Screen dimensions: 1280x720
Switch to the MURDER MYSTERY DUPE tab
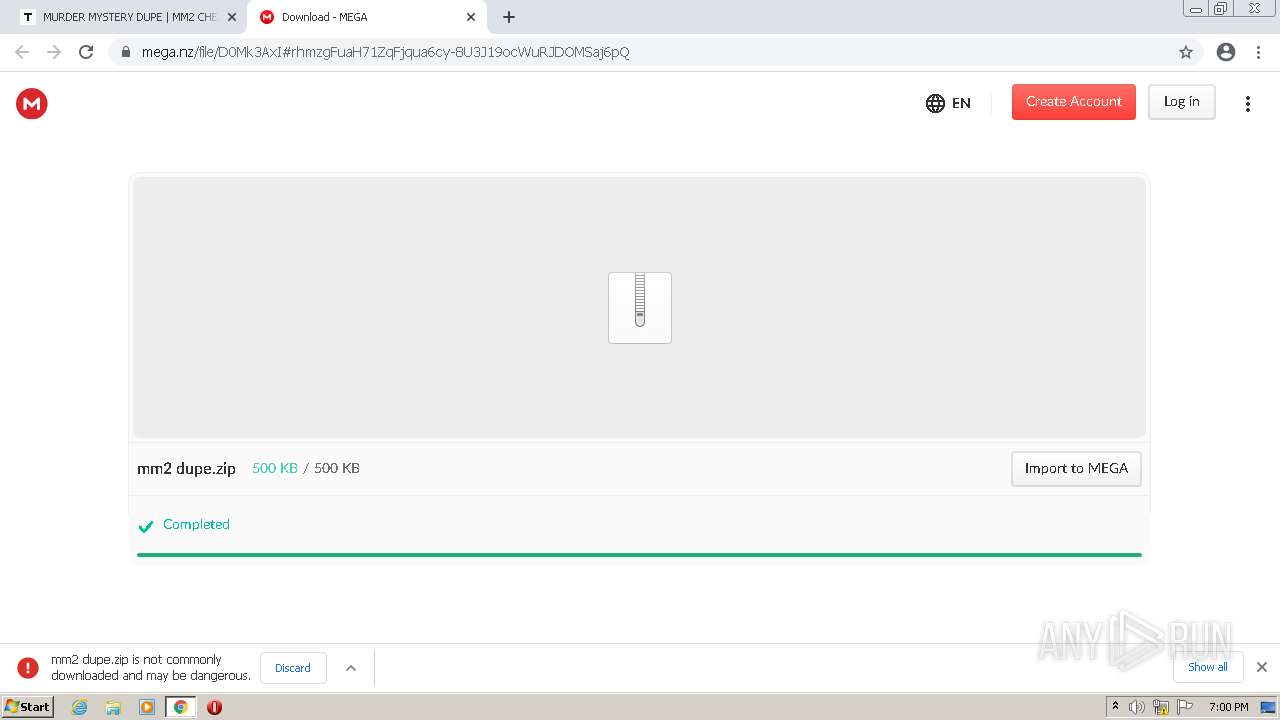tap(129, 17)
